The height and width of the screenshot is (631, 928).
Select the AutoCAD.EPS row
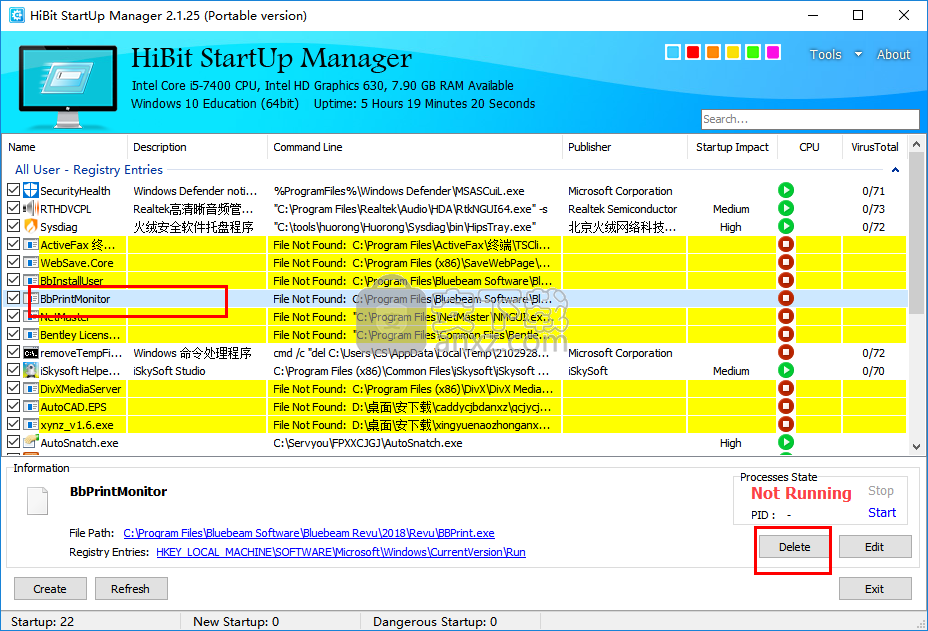(x=456, y=407)
